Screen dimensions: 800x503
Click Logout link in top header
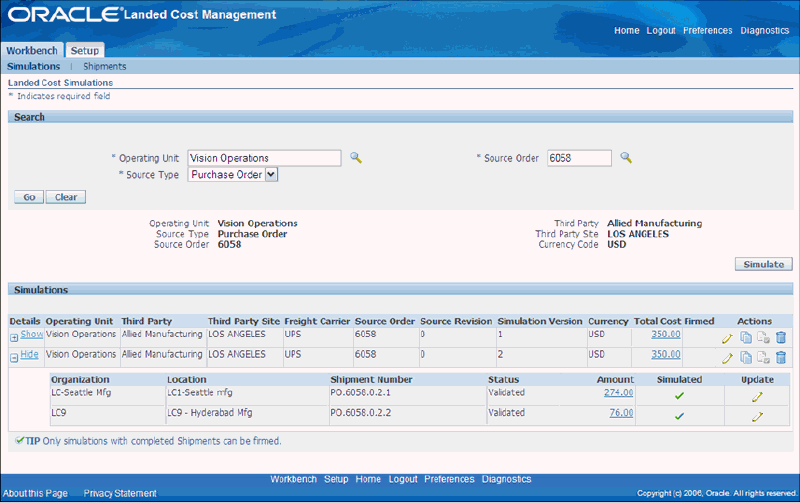pos(661,31)
